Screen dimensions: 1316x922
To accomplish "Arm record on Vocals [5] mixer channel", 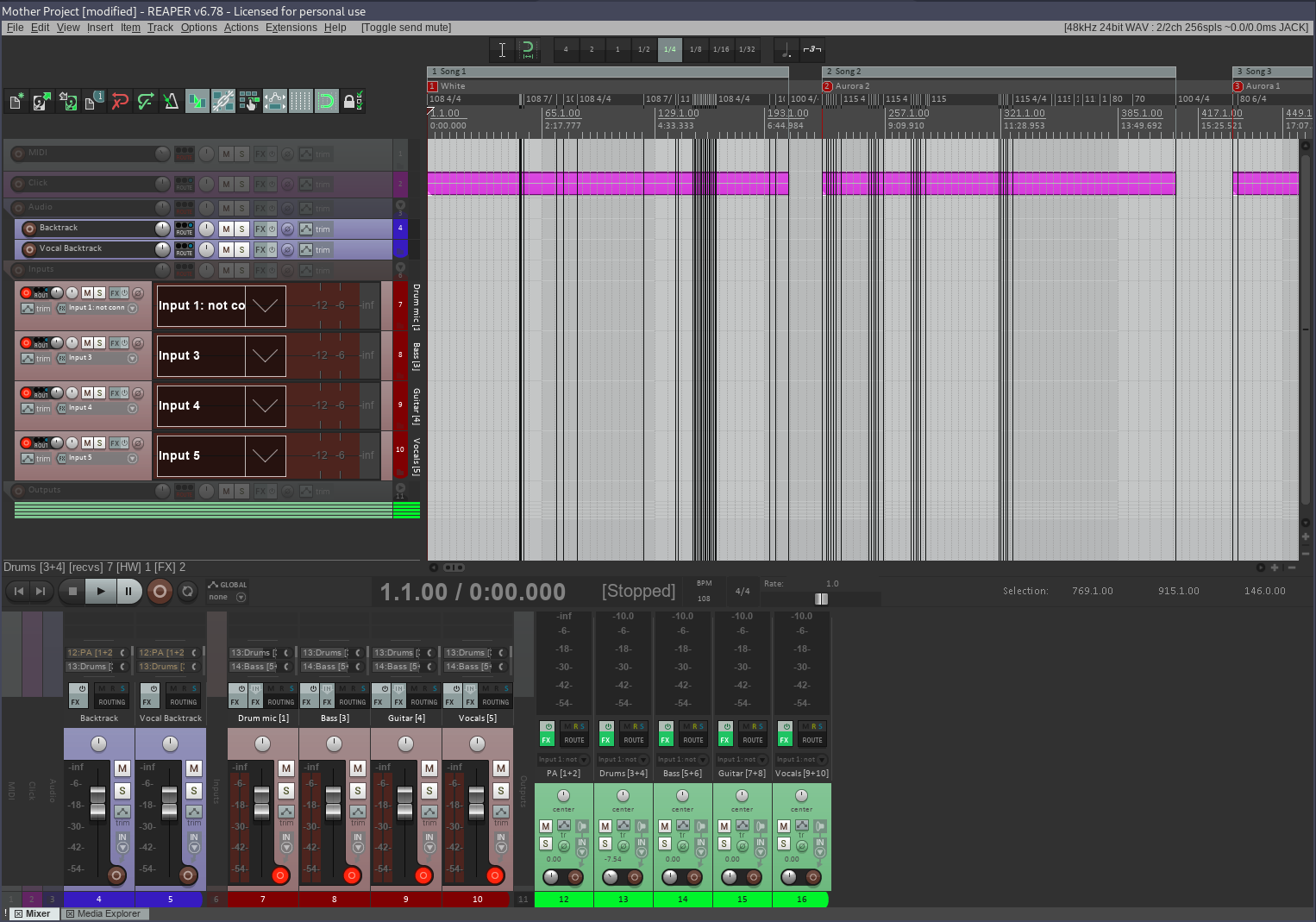I will click(x=495, y=876).
